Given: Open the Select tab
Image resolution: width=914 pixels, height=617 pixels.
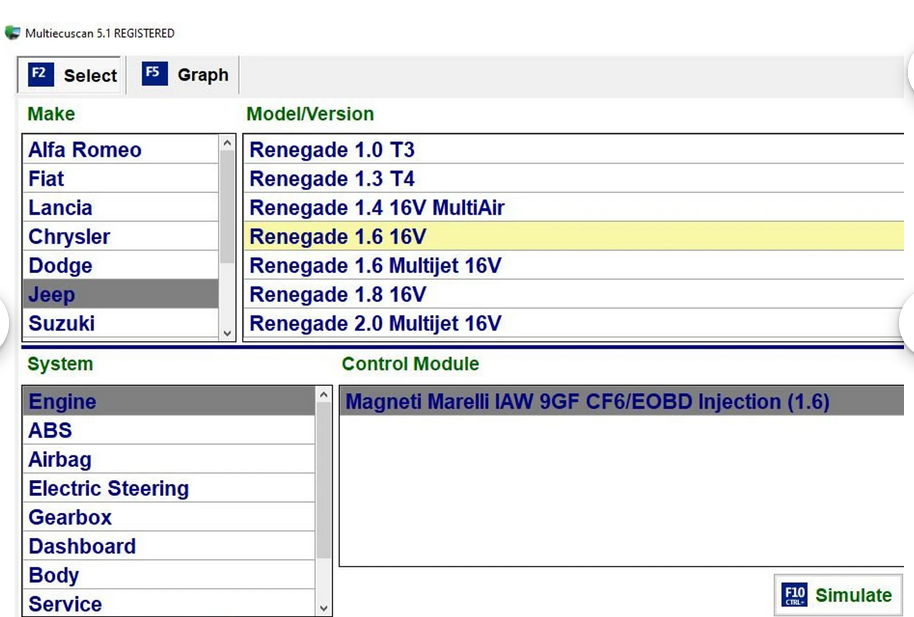Looking at the screenshot, I should (x=70, y=75).
